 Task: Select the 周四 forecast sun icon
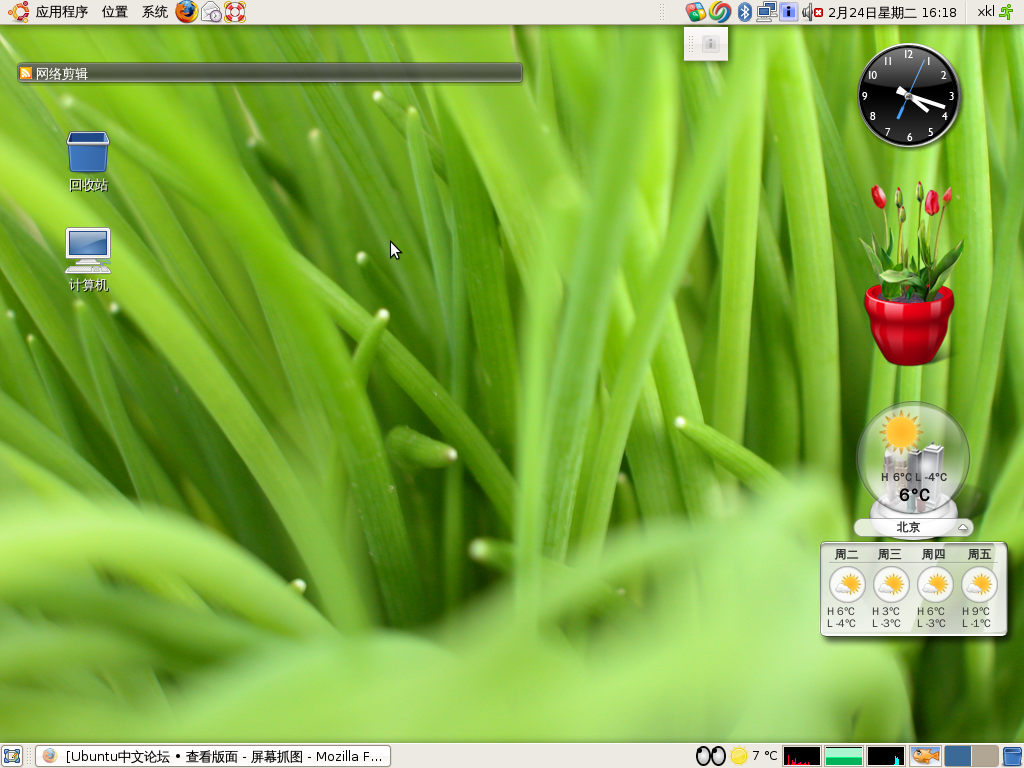tap(935, 584)
